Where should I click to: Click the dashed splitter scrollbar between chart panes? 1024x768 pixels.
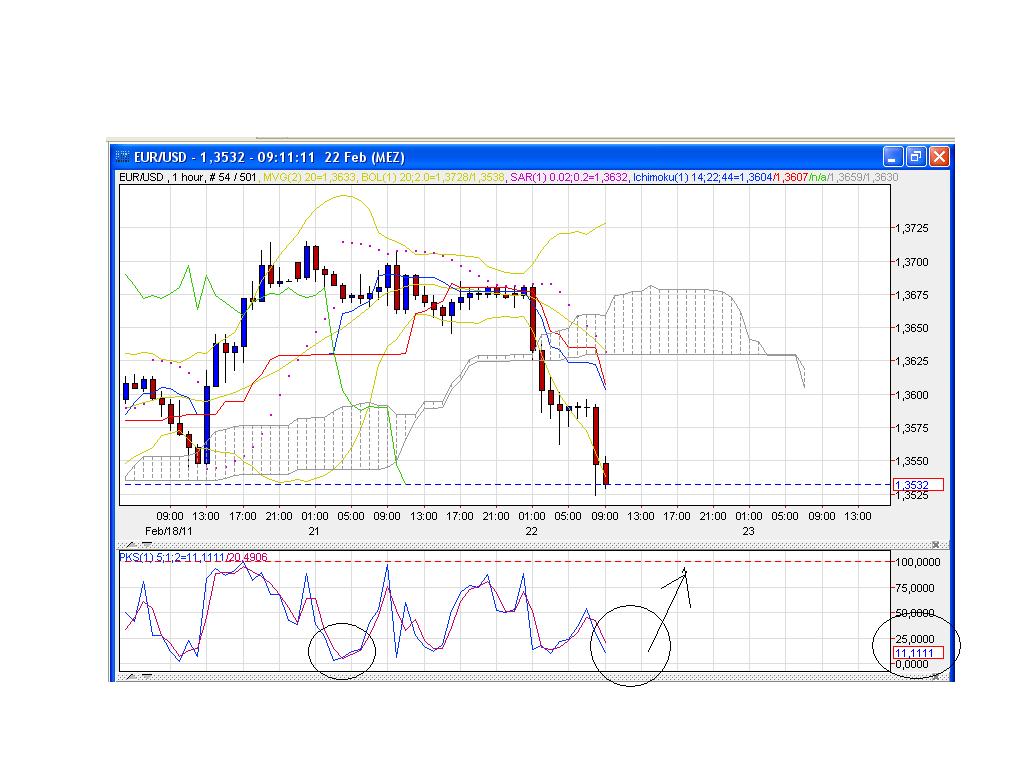[x=500, y=543]
